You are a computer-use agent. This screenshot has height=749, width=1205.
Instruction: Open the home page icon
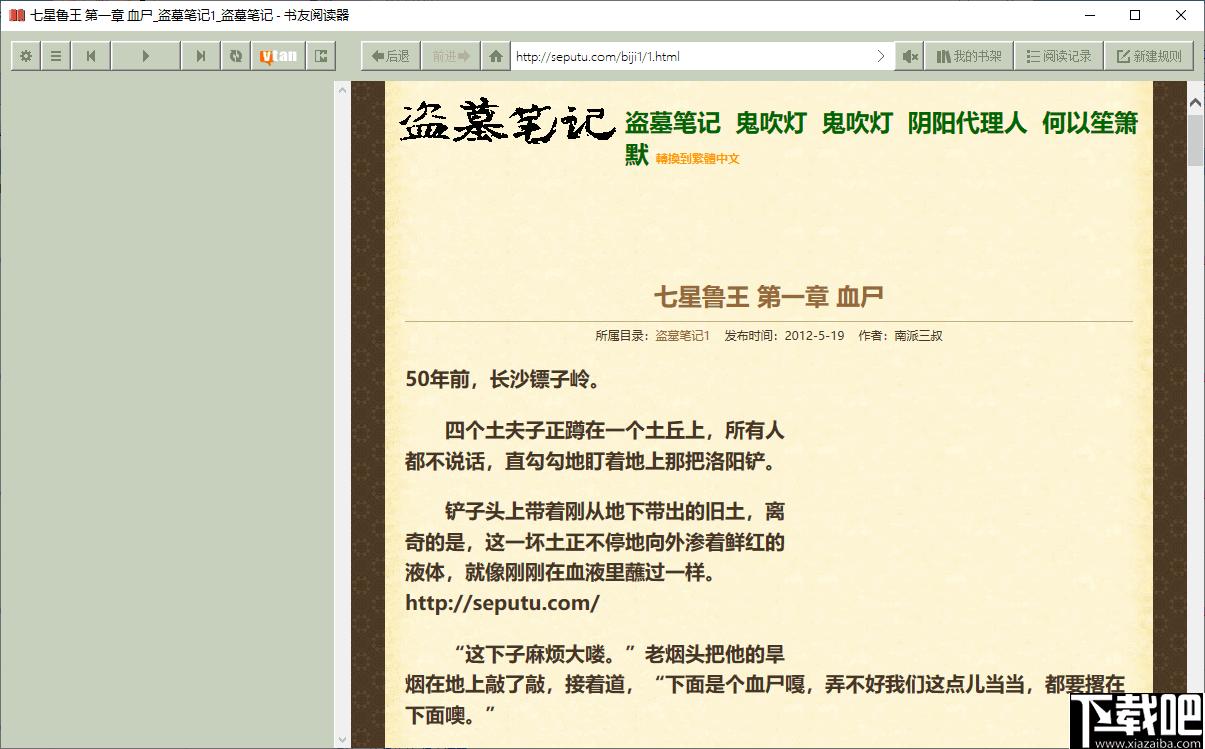[x=496, y=56]
